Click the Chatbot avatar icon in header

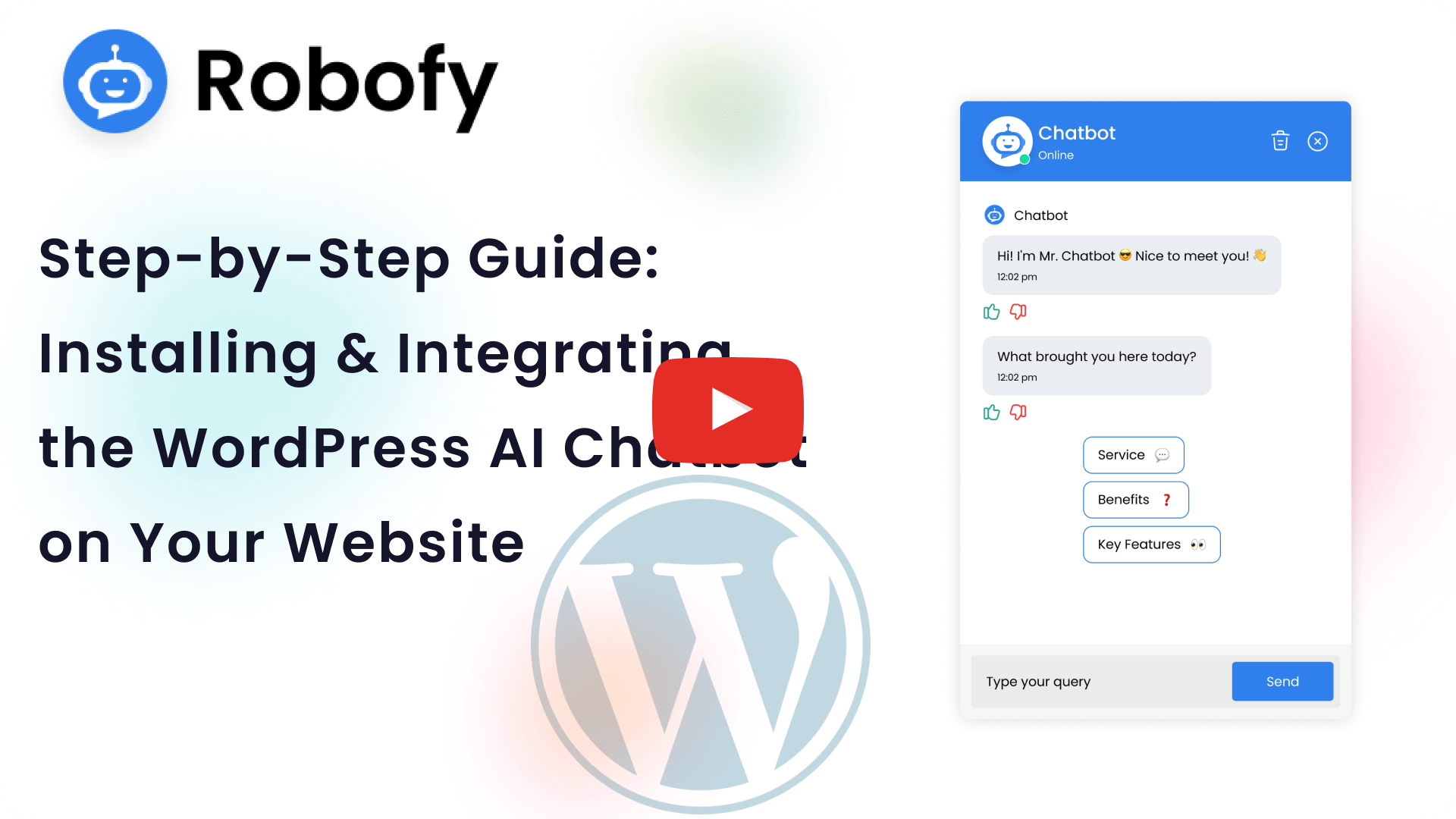click(1006, 140)
